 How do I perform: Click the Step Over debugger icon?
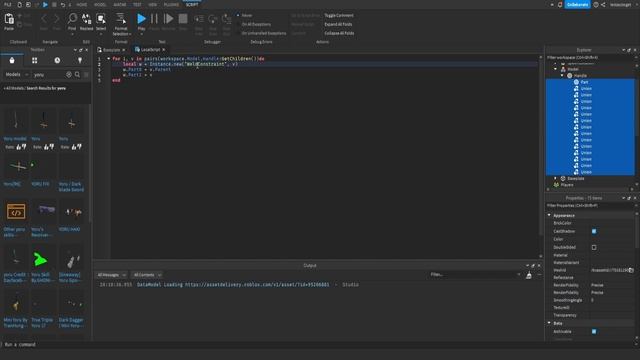[x=213, y=19]
